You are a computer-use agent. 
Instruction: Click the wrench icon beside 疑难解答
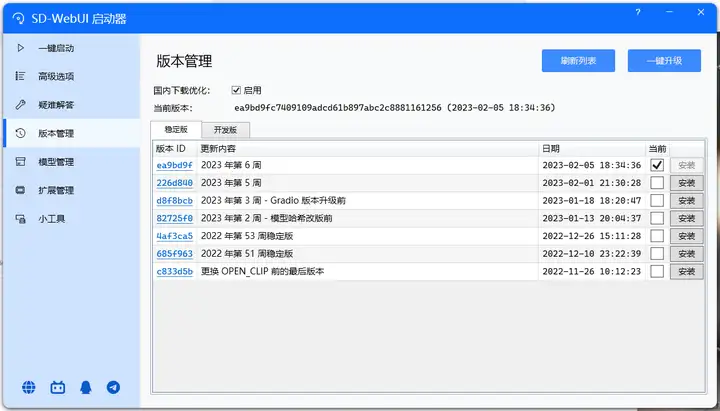click(20, 105)
